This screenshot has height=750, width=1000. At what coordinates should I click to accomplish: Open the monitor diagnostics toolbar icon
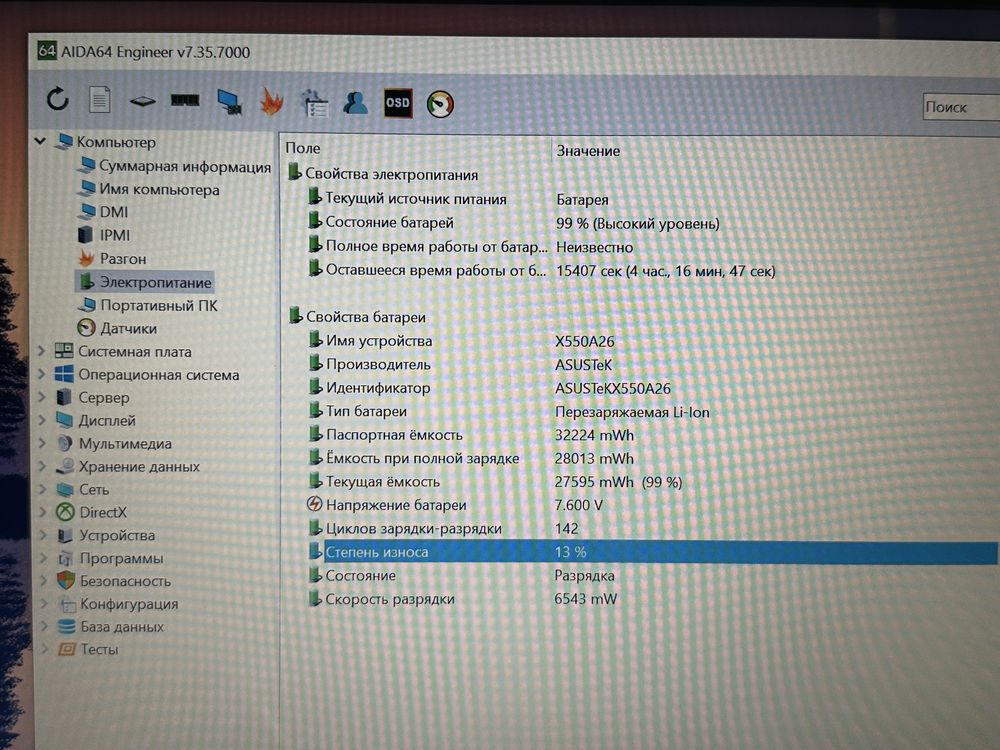[x=230, y=101]
